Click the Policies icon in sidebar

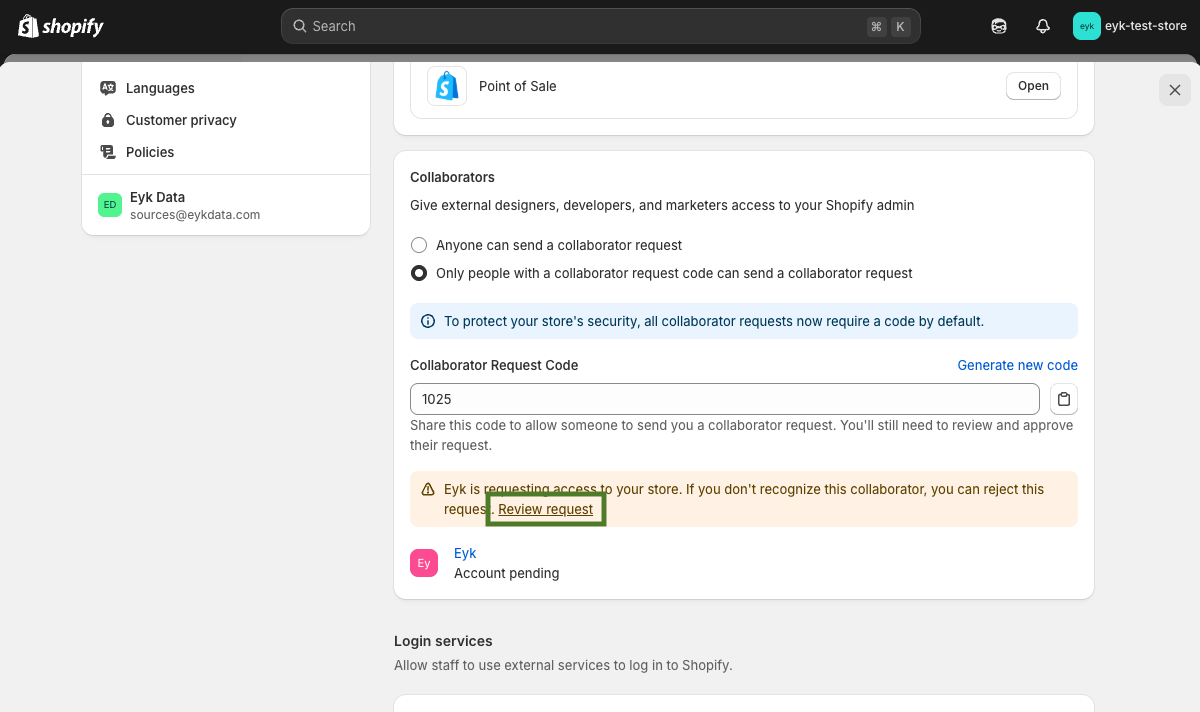(108, 152)
